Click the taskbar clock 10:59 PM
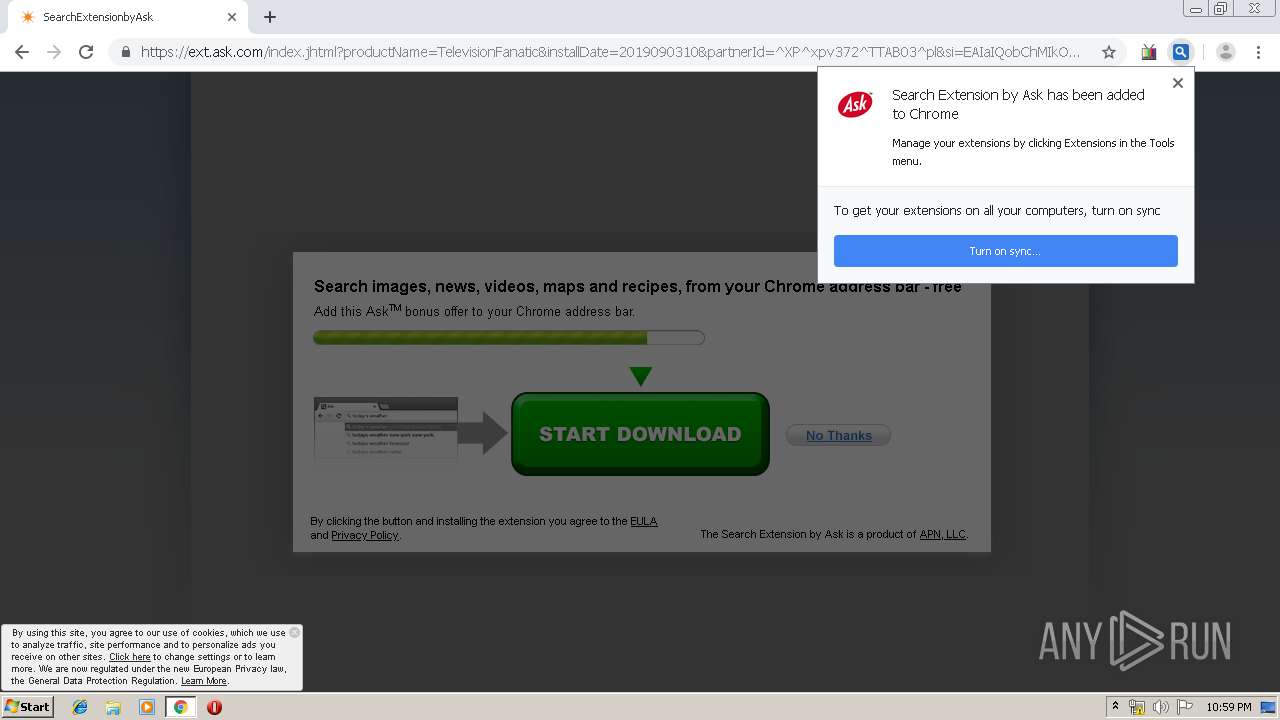Image resolution: width=1280 pixels, height=720 pixels. tap(1229, 707)
